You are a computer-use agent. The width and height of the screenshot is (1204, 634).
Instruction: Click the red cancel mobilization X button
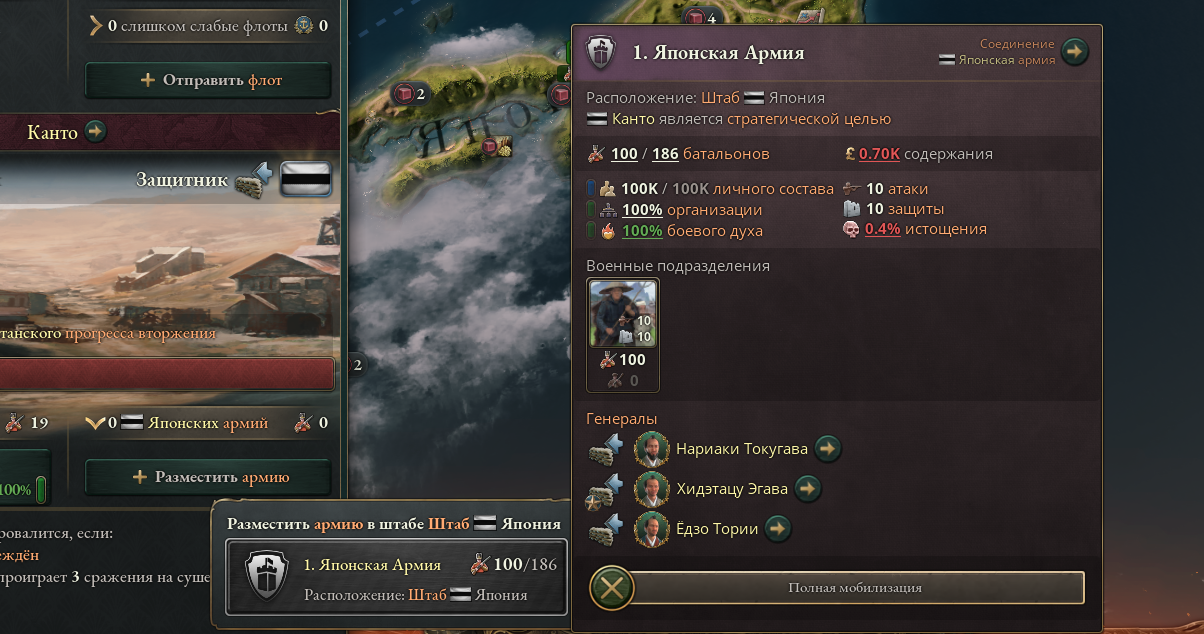tap(612, 588)
